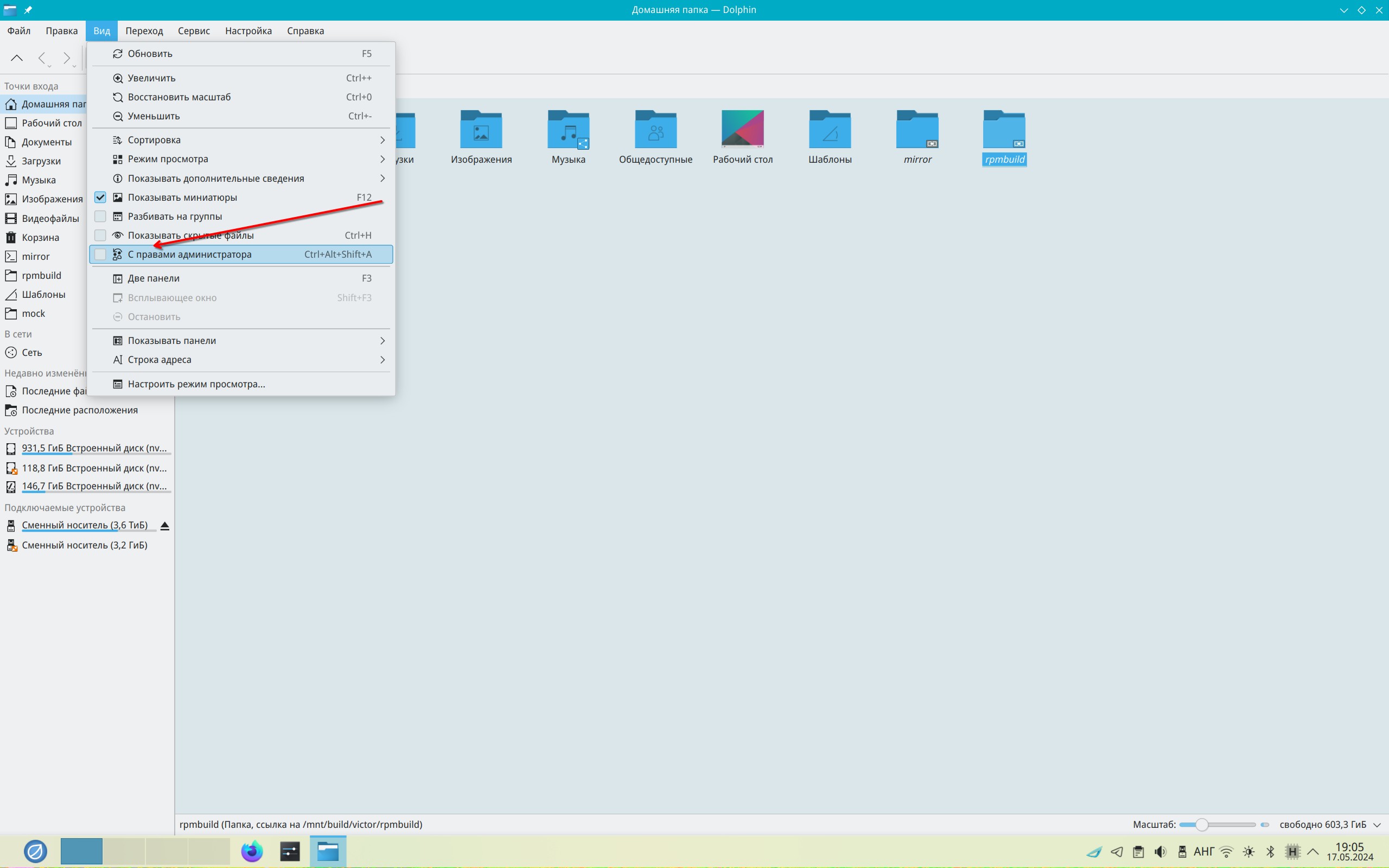Enable Разбивать на группы checkbox
Screen dimensions: 1389x868
pos(100,216)
